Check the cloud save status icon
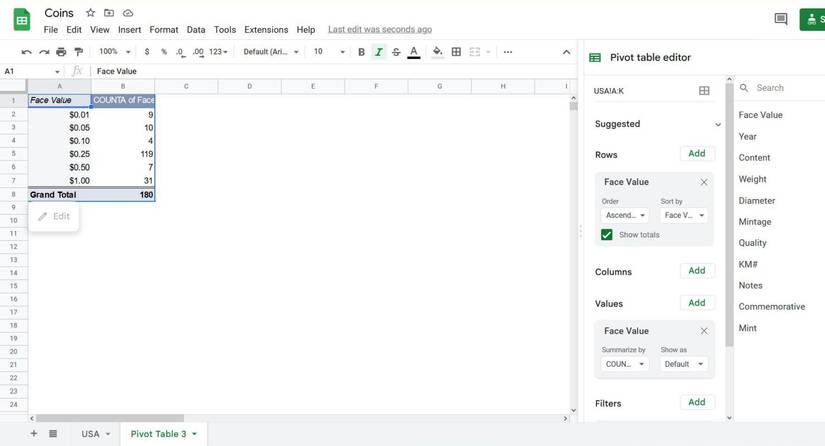The image size is (825, 446). [x=128, y=13]
